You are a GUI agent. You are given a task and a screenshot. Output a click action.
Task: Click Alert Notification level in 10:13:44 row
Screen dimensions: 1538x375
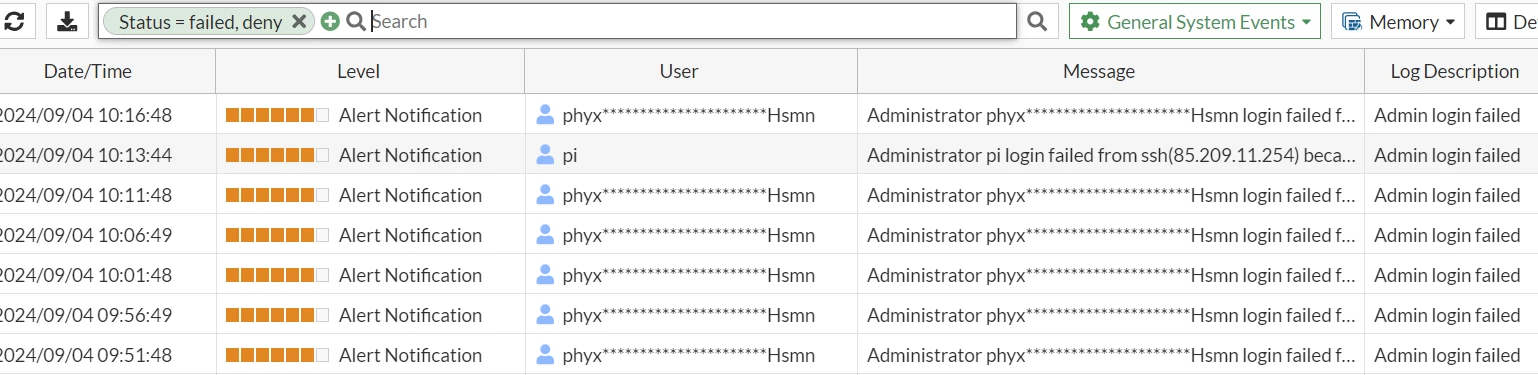click(x=410, y=155)
